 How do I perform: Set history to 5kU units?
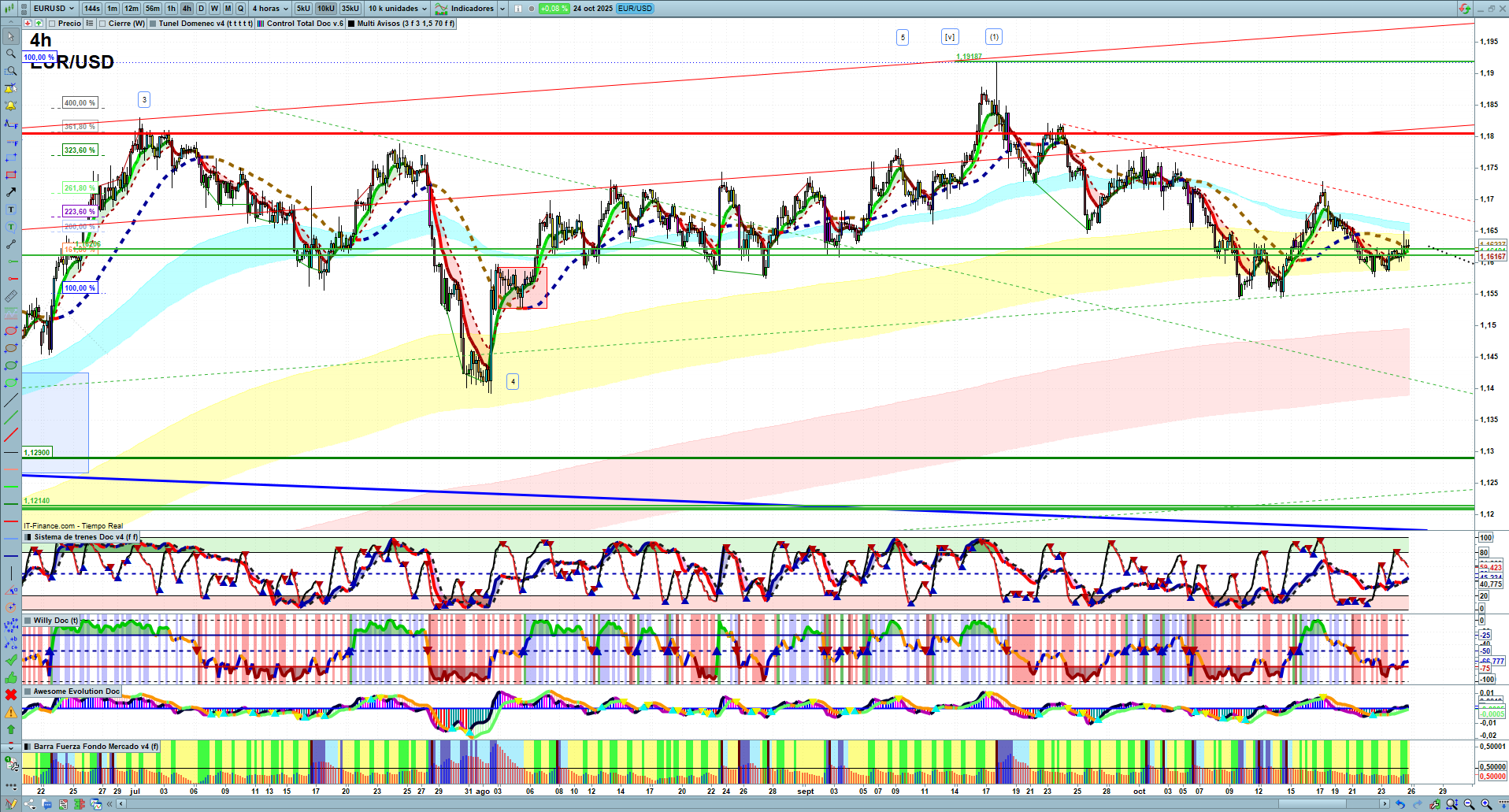coord(303,9)
